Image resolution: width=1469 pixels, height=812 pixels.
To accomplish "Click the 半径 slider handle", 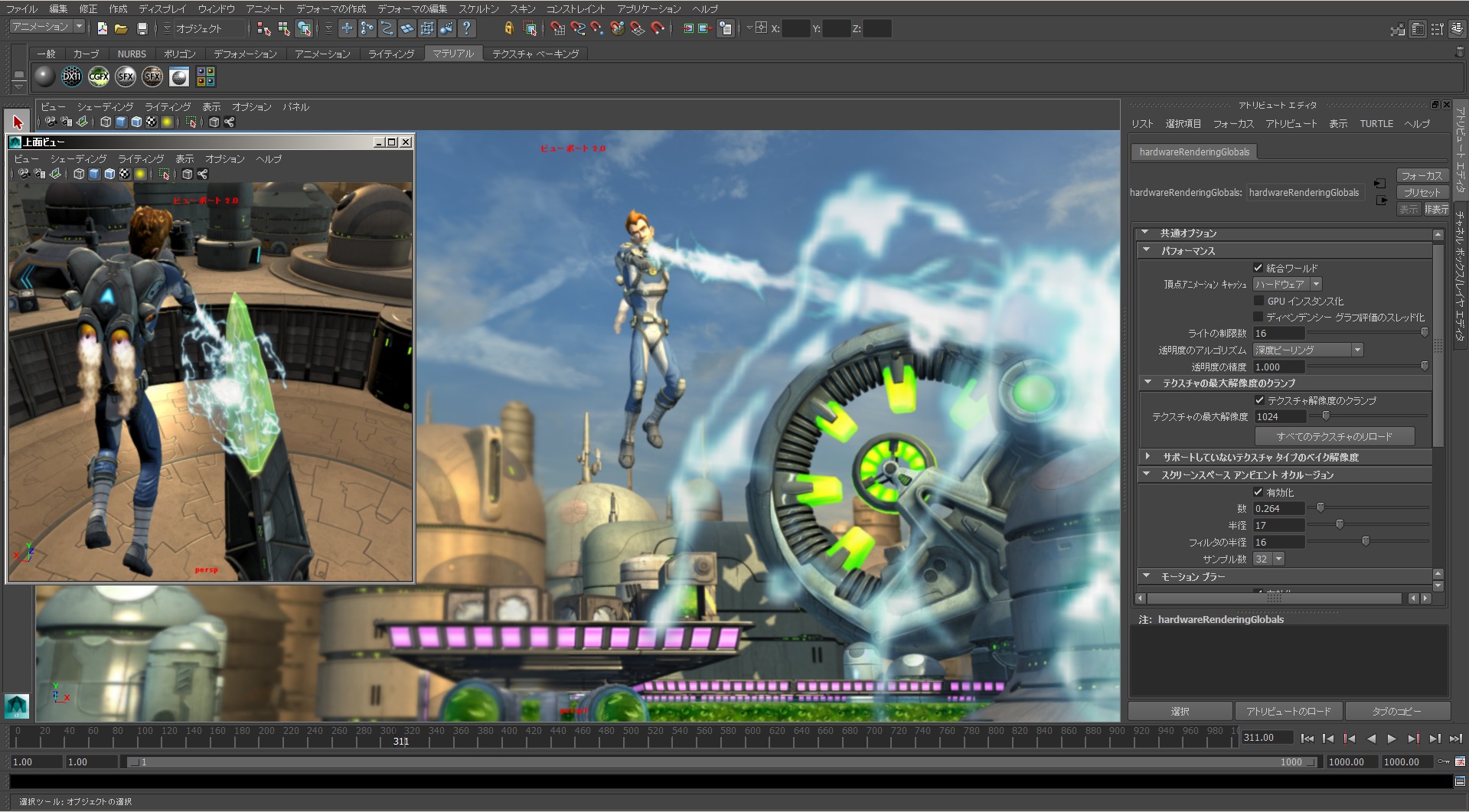I will pos(1340,524).
